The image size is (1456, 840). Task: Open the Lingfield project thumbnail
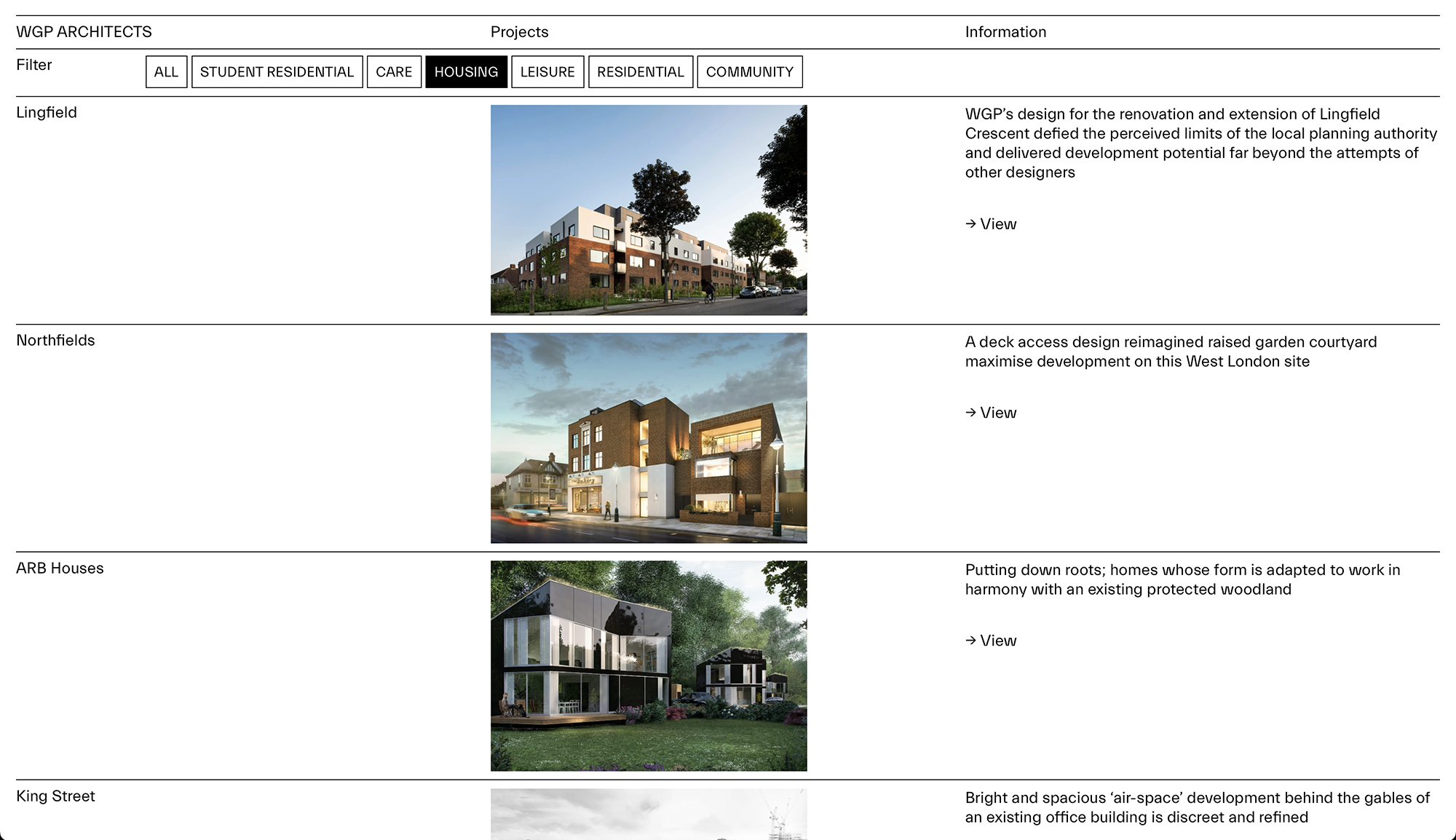click(649, 210)
